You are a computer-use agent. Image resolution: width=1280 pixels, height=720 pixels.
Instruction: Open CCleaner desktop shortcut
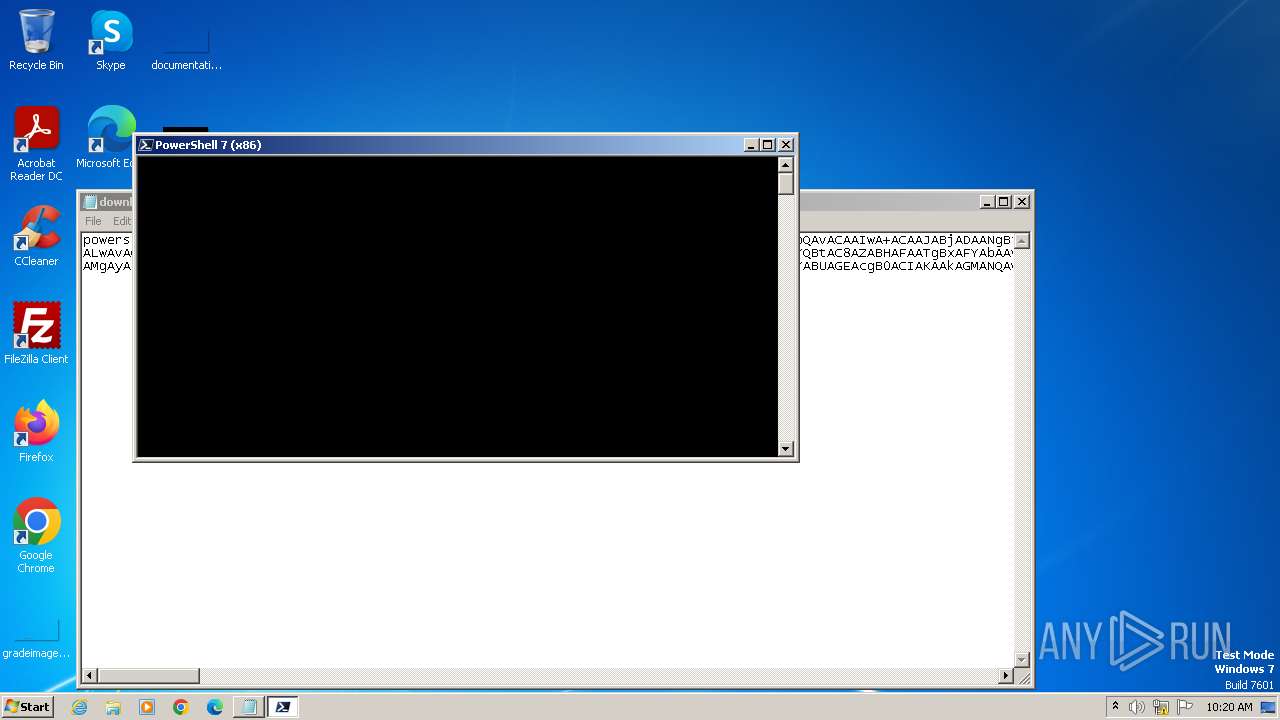tap(36, 236)
